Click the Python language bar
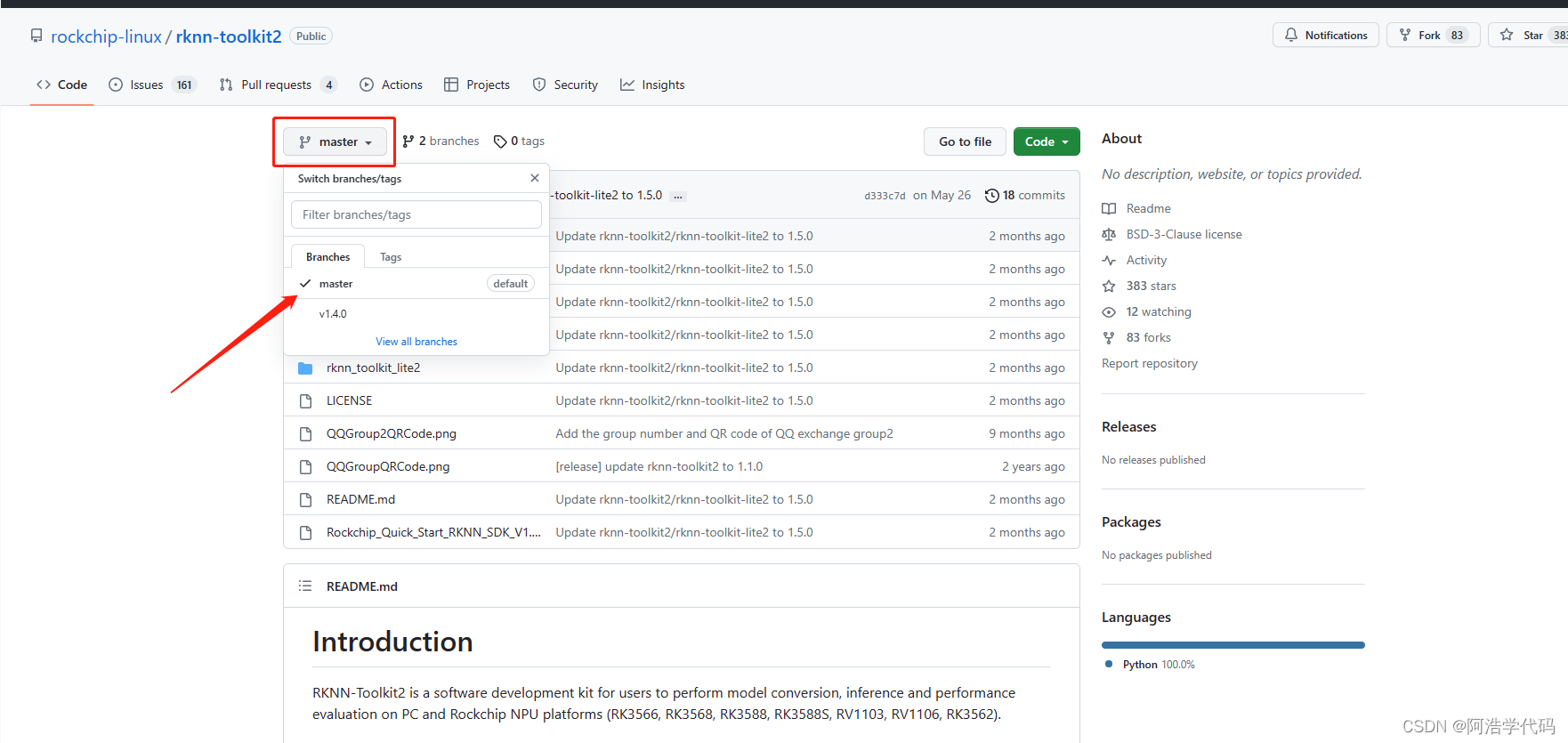Viewport: 1568px width, 743px height. click(x=1233, y=645)
